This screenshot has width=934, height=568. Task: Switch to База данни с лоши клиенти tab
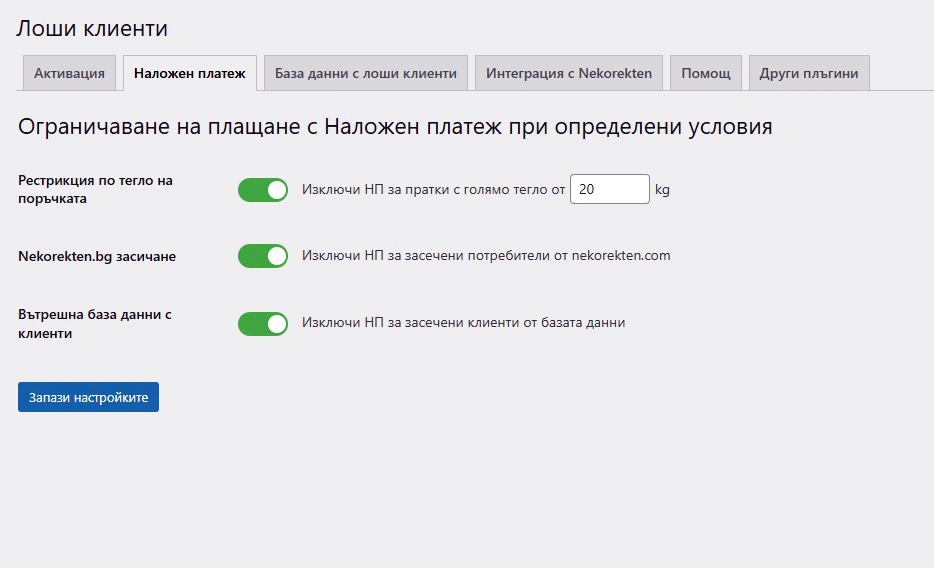click(366, 73)
